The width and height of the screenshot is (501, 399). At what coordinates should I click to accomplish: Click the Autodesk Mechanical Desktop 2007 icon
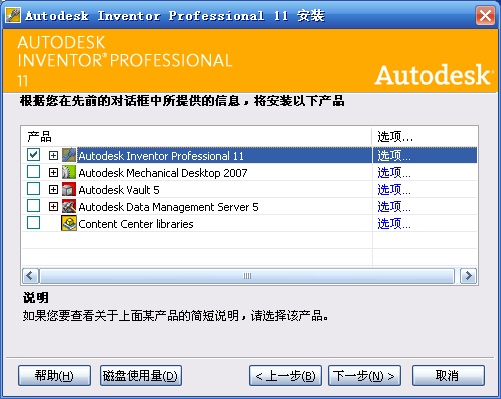pyautogui.click(x=69, y=172)
